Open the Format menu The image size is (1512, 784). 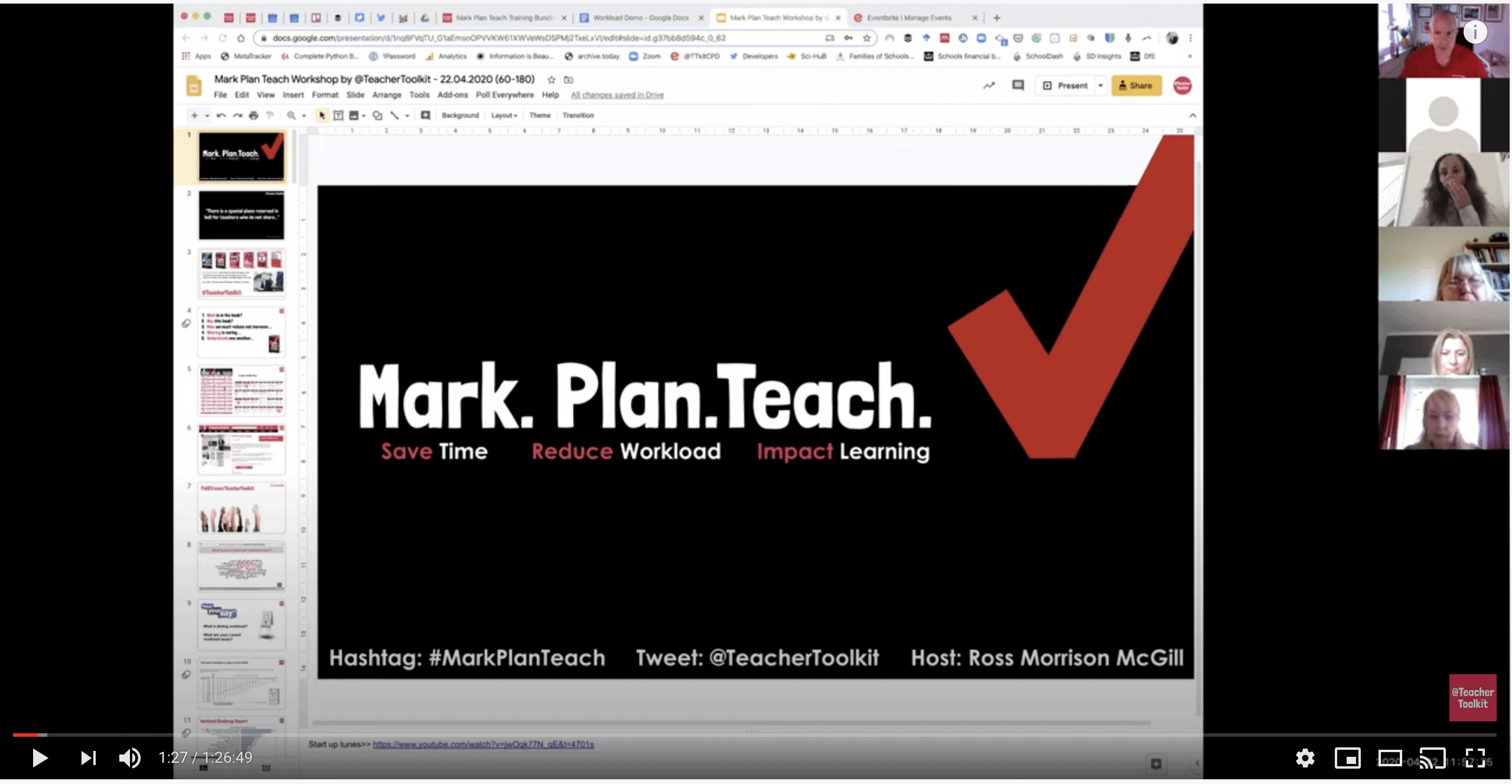coord(325,95)
